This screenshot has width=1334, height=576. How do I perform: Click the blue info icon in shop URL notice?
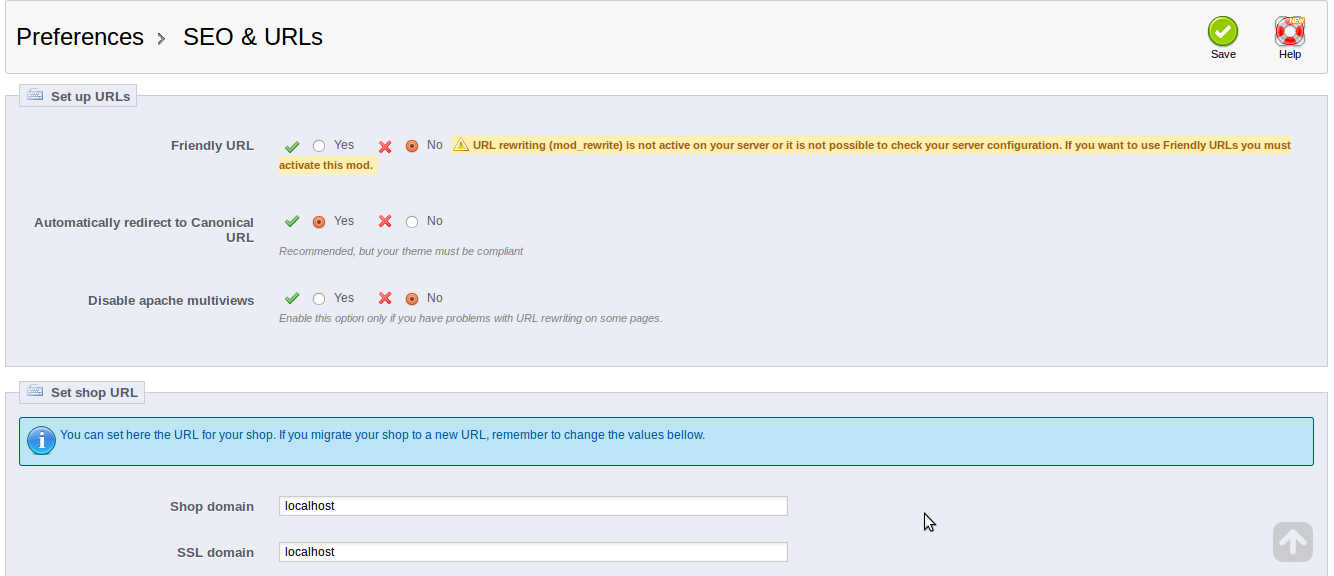(x=41, y=440)
